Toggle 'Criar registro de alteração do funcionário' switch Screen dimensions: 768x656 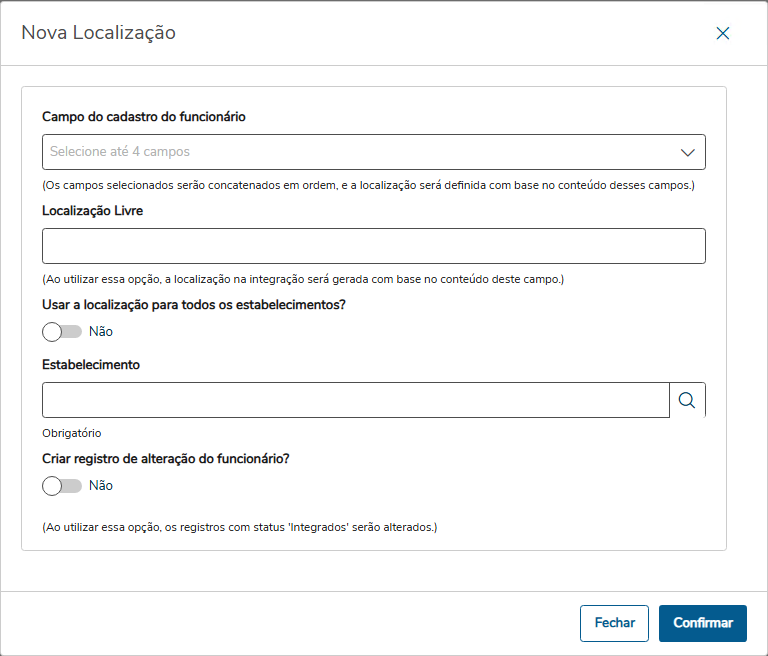point(62,486)
